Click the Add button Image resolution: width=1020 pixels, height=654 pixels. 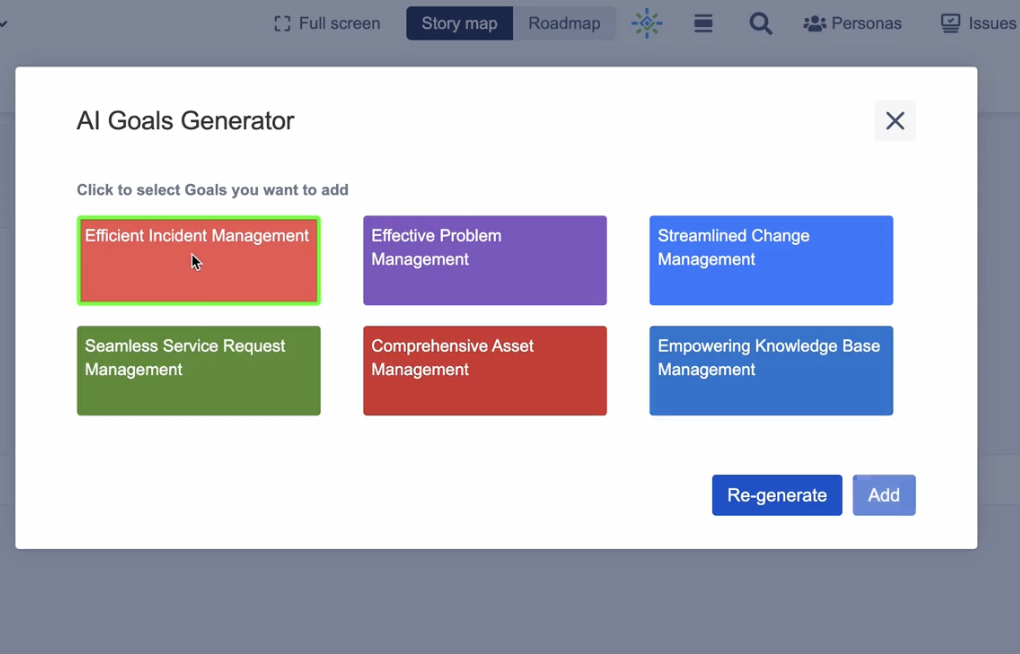[883, 495]
